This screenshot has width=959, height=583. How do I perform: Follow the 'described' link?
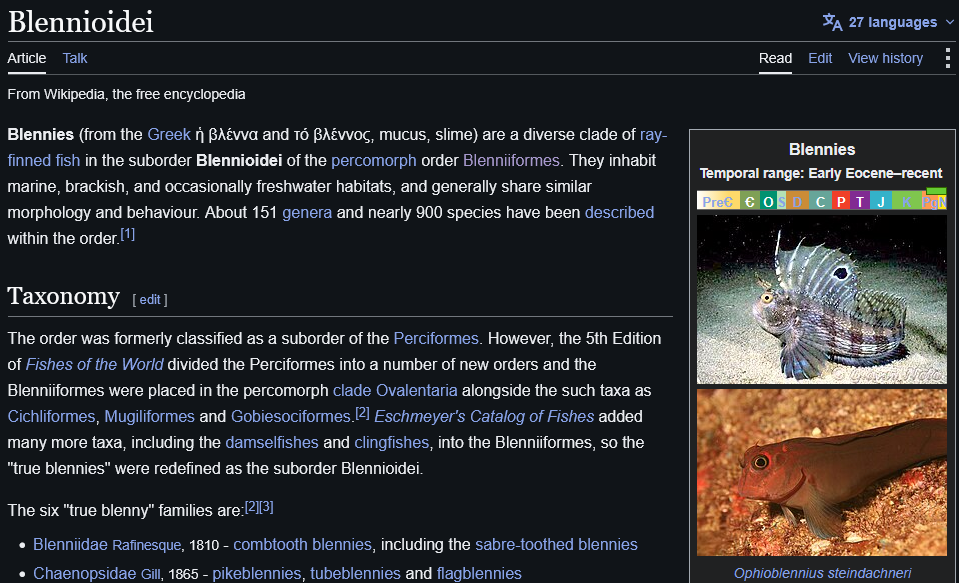point(620,213)
